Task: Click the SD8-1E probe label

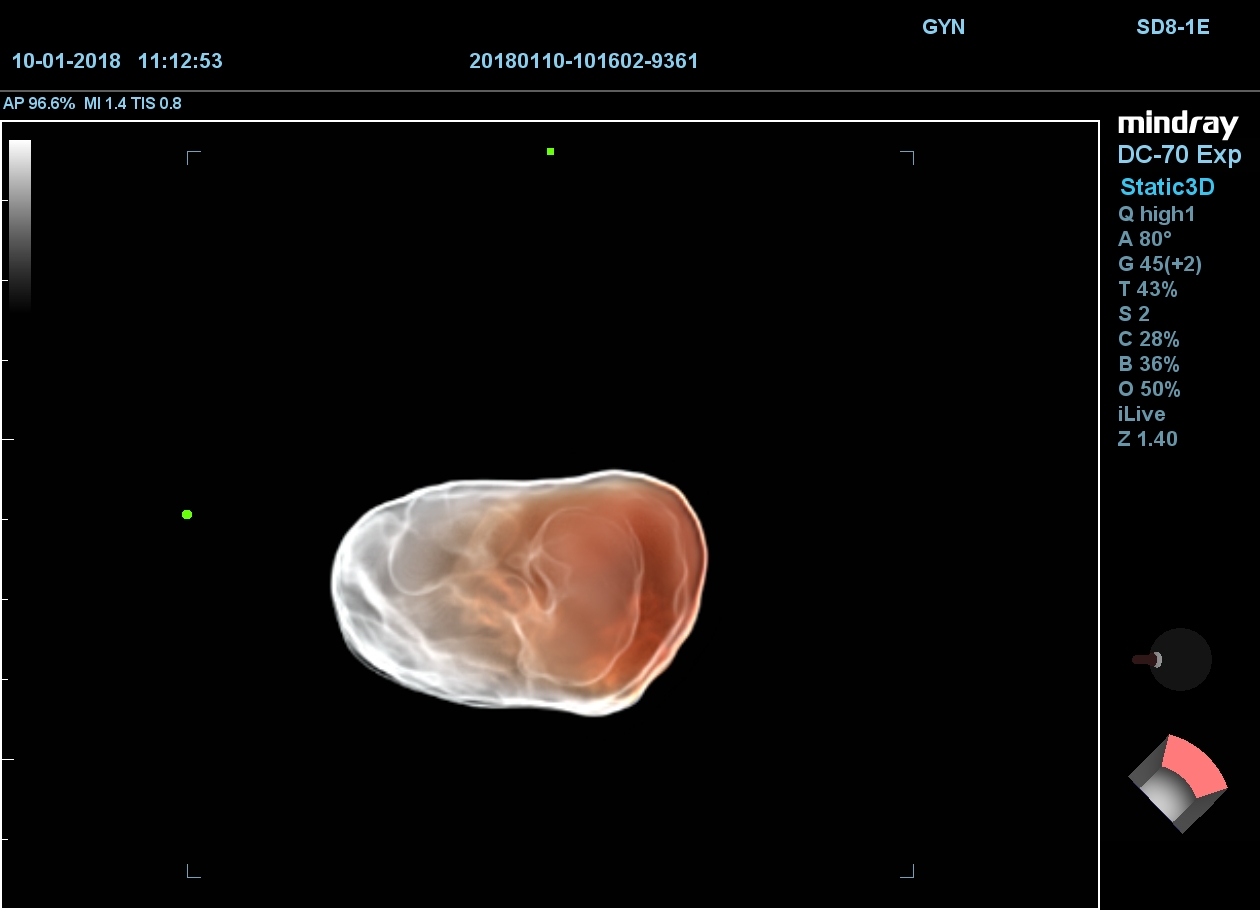Action: pos(1172,27)
